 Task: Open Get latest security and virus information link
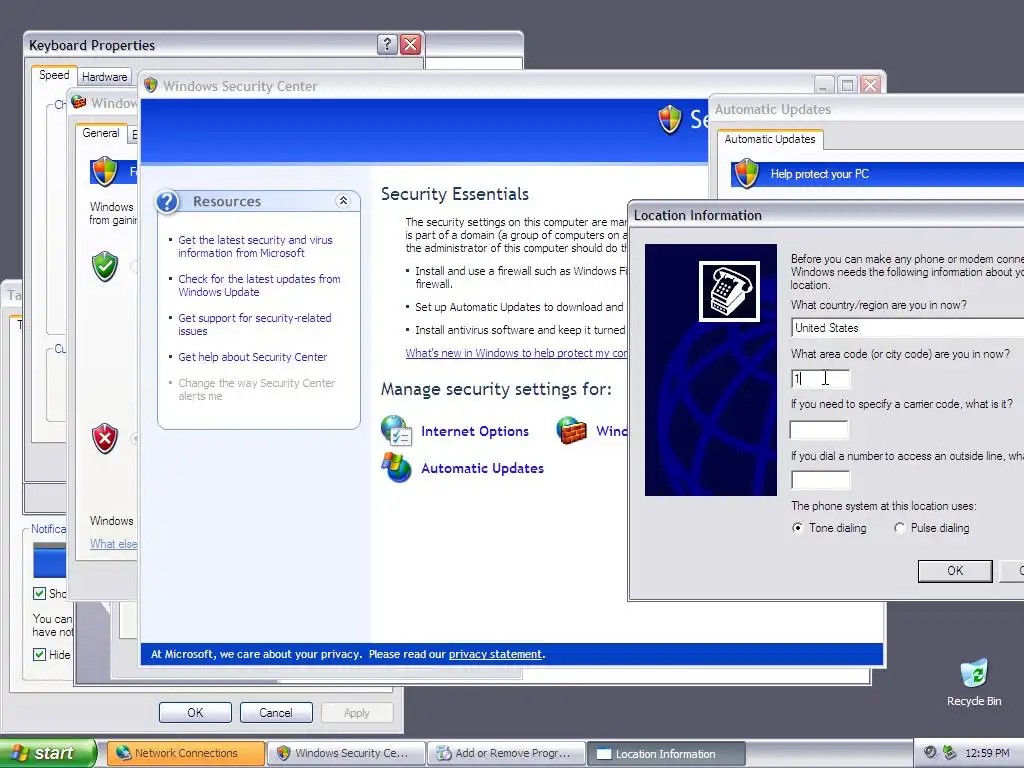click(x=255, y=246)
